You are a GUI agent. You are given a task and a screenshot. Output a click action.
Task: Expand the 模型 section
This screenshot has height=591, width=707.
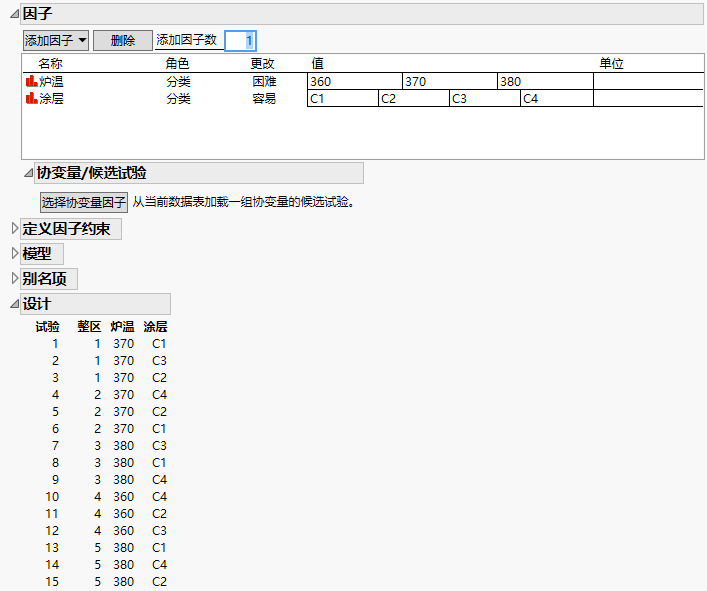click(14, 253)
